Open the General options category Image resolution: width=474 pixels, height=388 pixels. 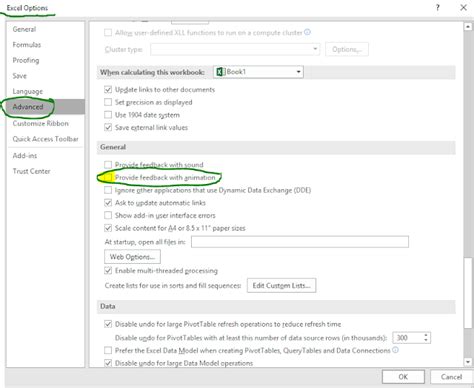[24, 29]
